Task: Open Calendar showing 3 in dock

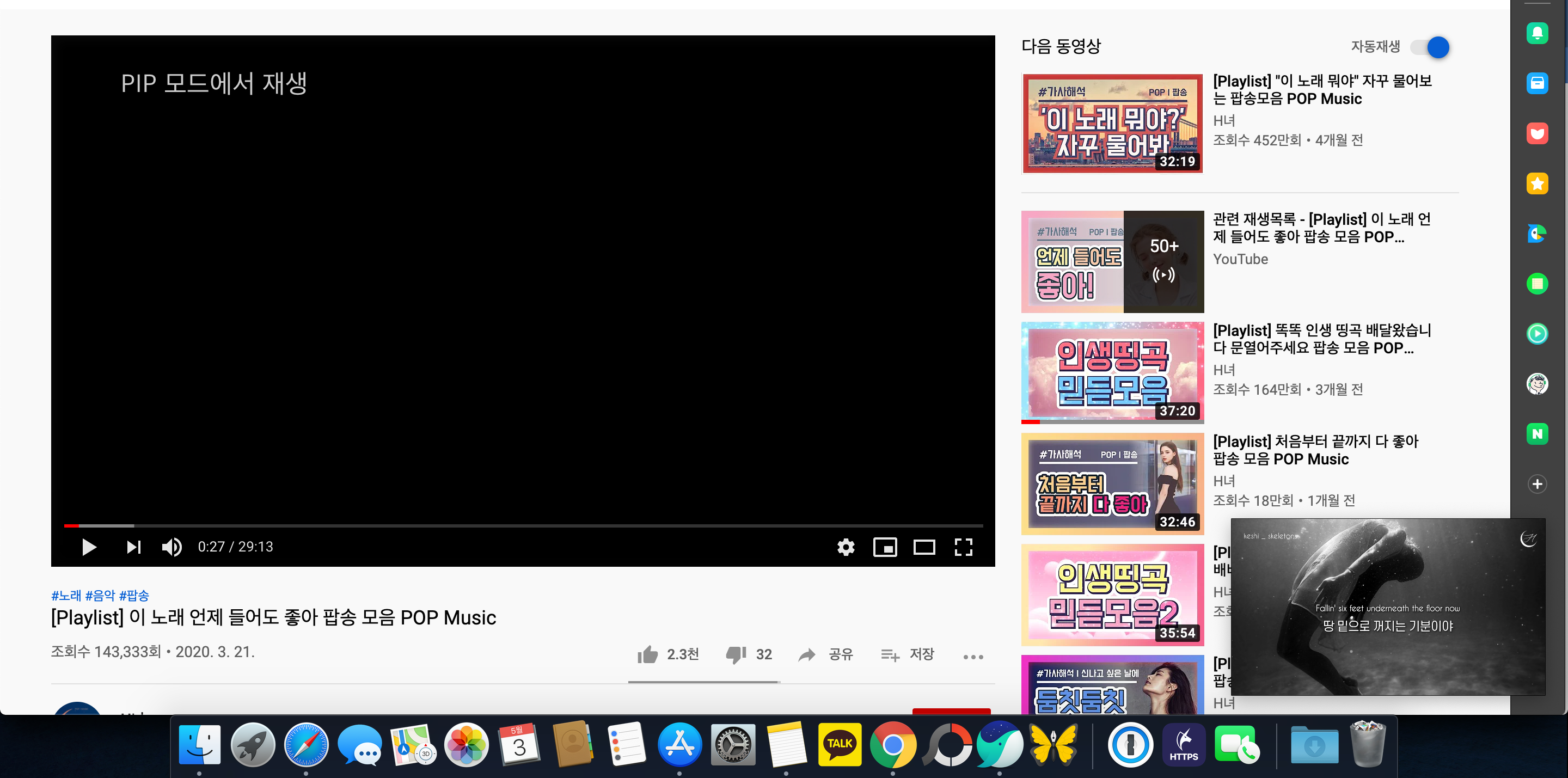Action: tap(519, 744)
